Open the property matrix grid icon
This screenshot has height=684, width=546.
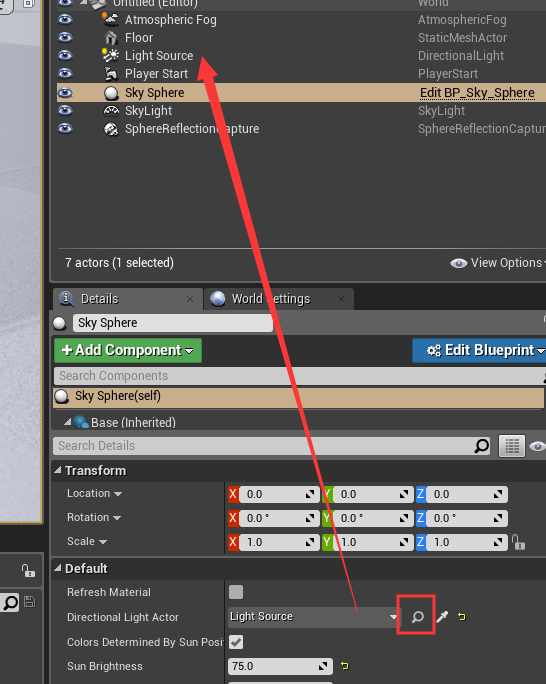tap(512, 445)
